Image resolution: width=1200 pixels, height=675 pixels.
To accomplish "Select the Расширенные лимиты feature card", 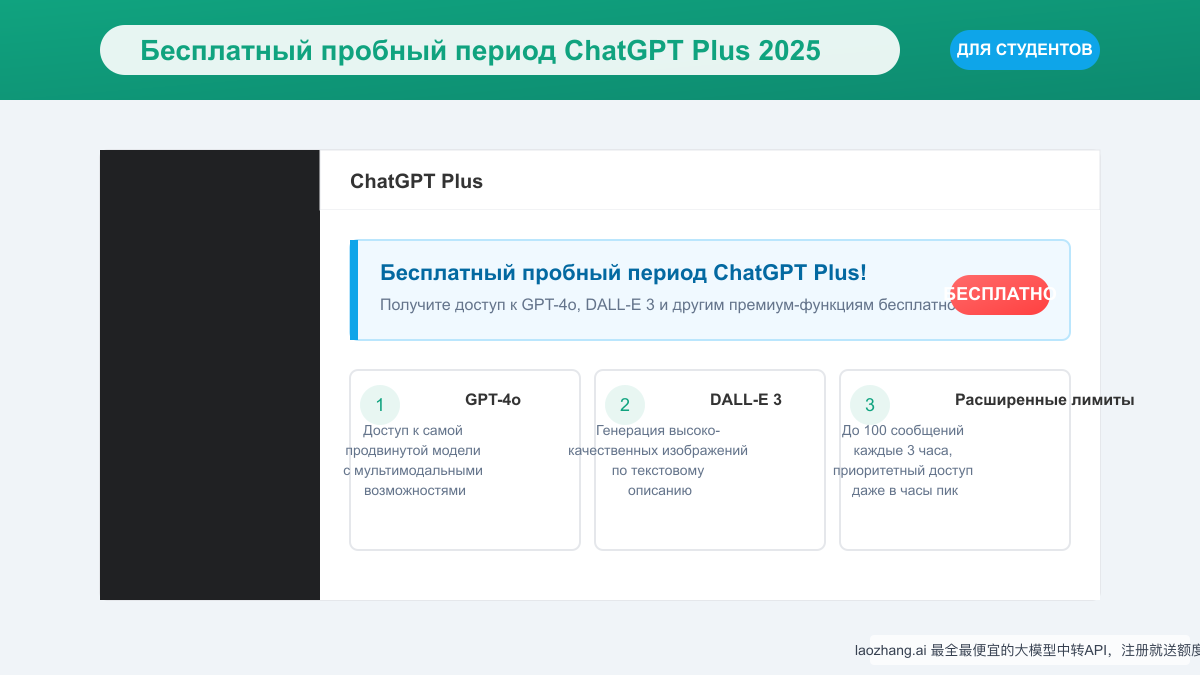I will click(955, 460).
